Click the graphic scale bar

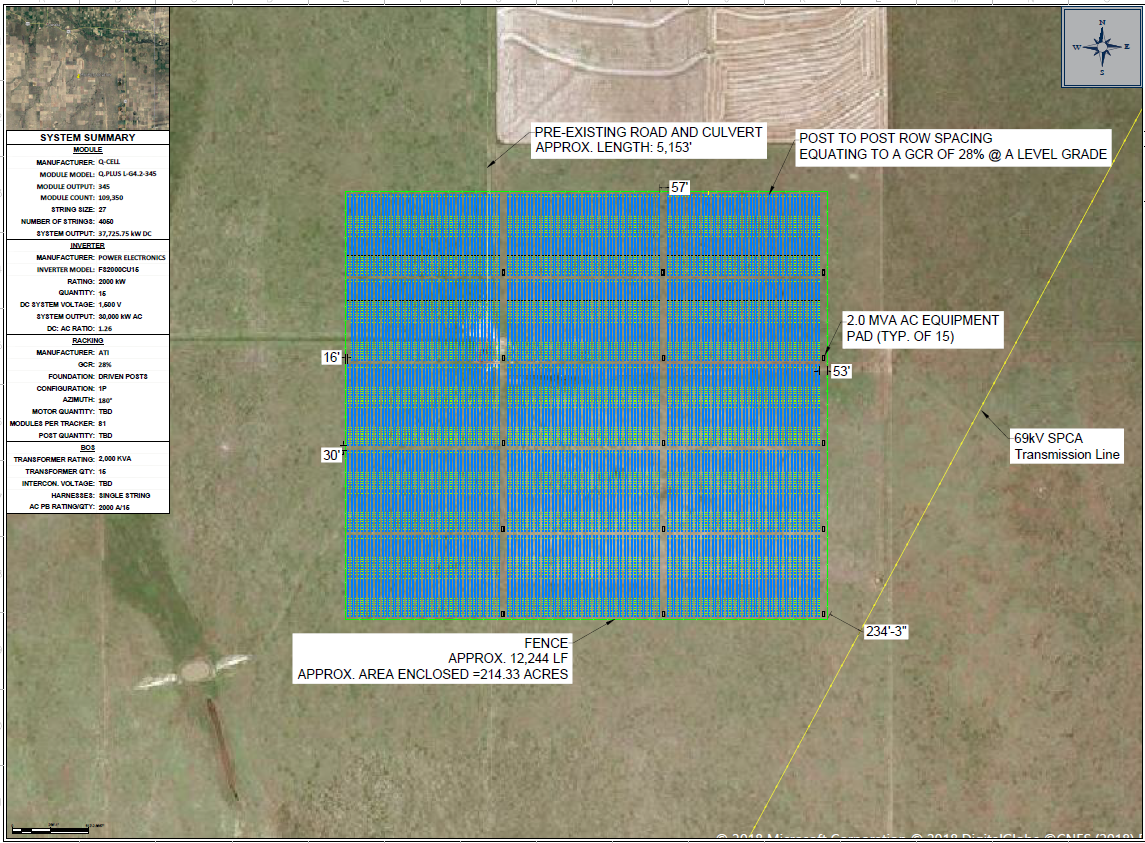coord(55,829)
